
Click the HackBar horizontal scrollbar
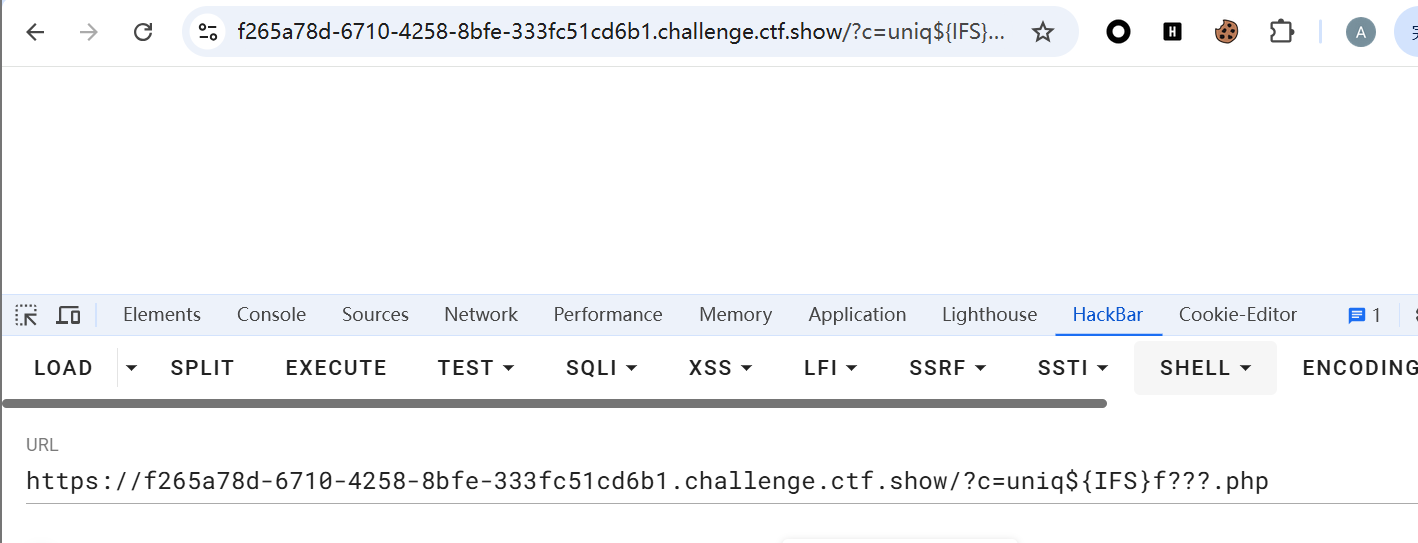coord(555,404)
